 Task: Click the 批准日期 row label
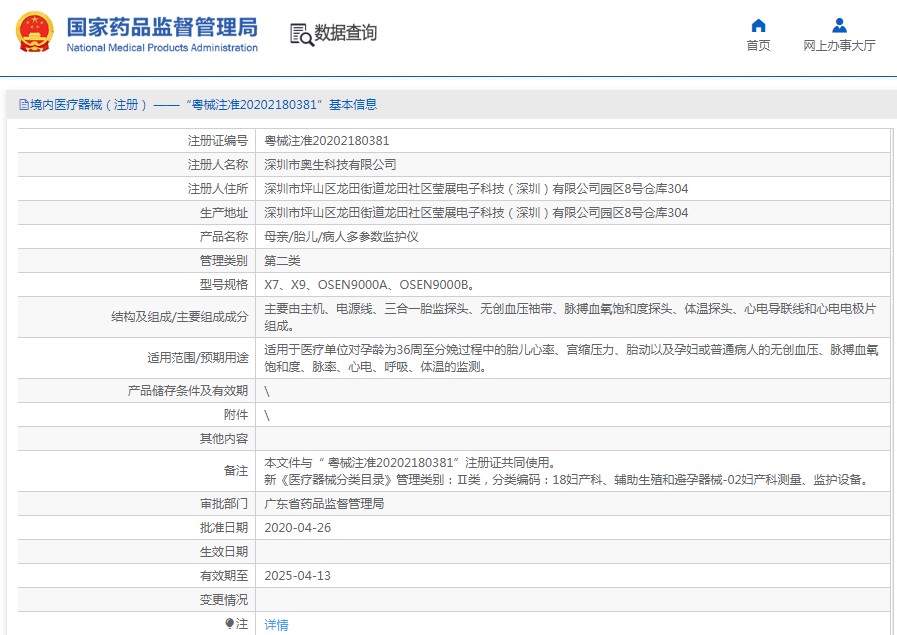tap(224, 528)
